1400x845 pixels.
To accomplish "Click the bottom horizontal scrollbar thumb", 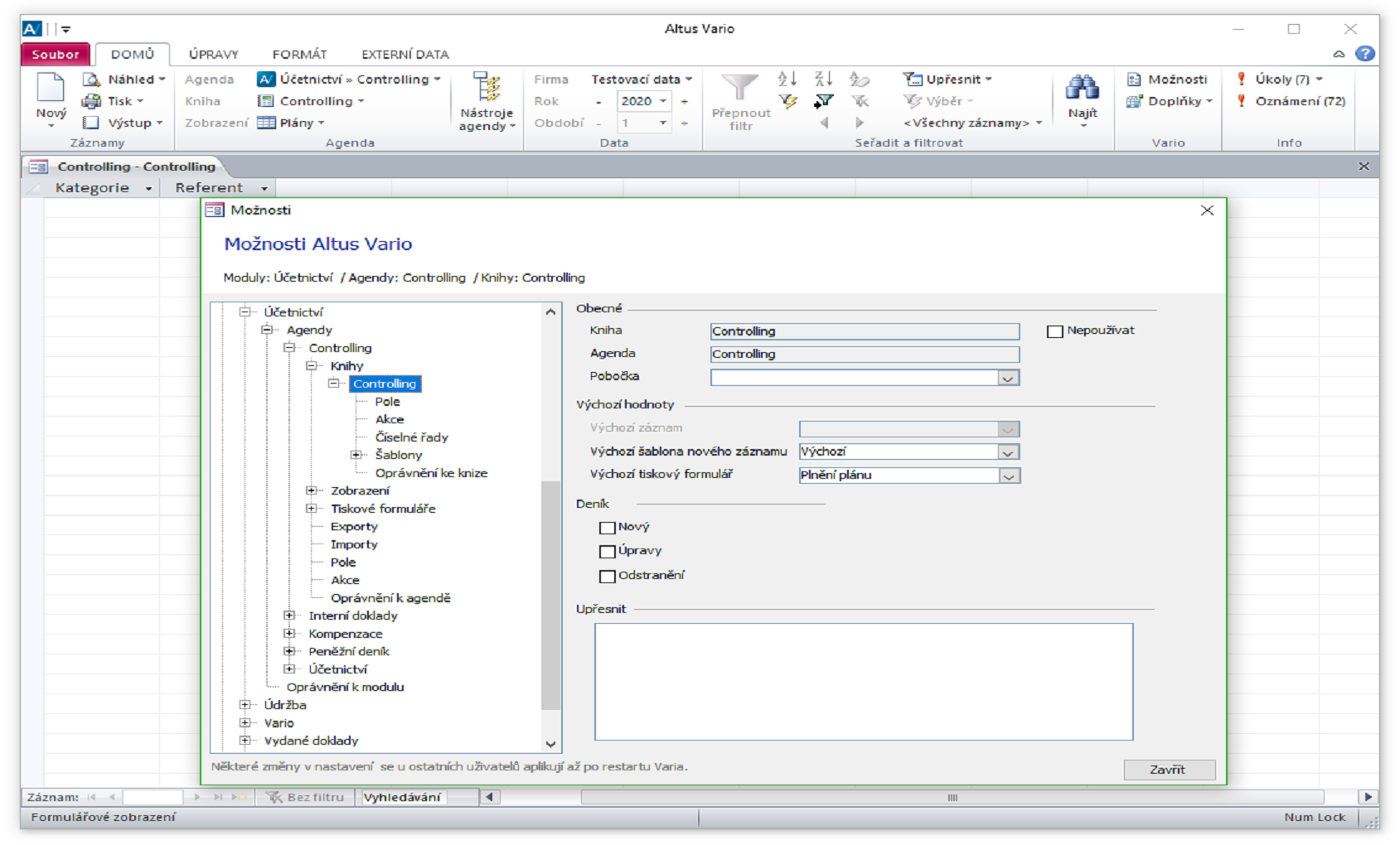I will click(952, 797).
